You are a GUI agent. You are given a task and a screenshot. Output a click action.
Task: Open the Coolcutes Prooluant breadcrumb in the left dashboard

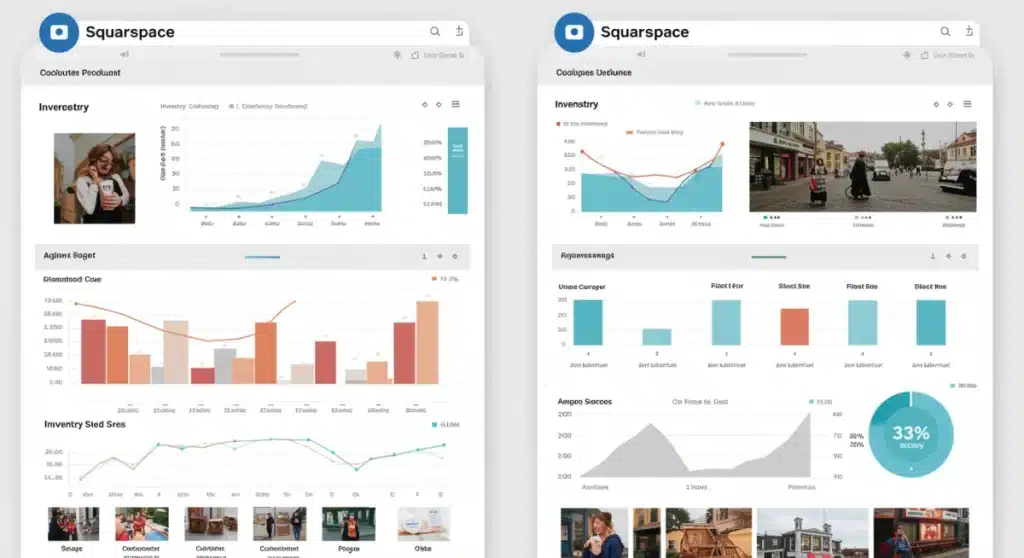click(80, 73)
